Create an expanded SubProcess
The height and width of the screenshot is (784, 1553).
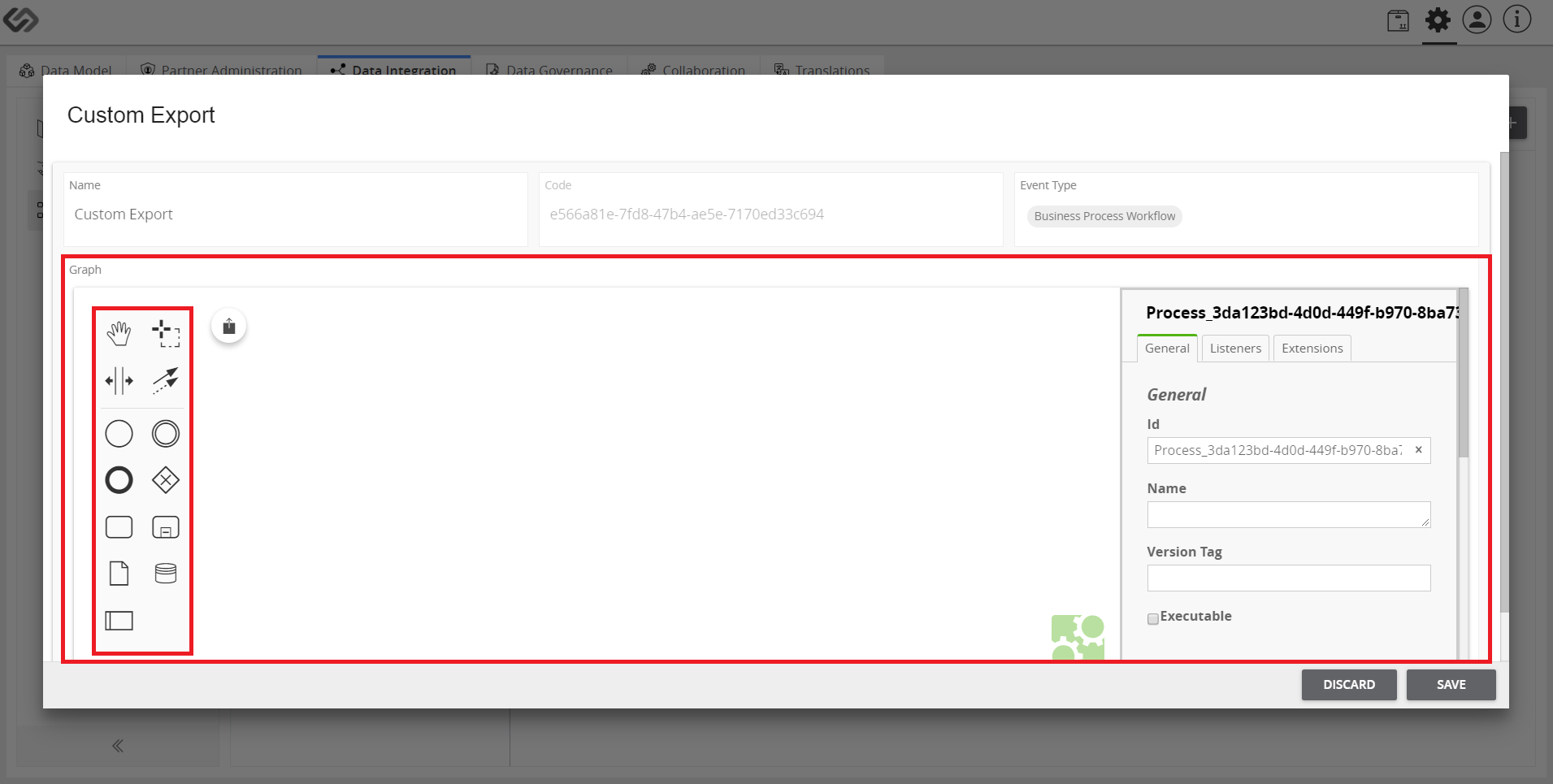pyautogui.click(x=166, y=527)
